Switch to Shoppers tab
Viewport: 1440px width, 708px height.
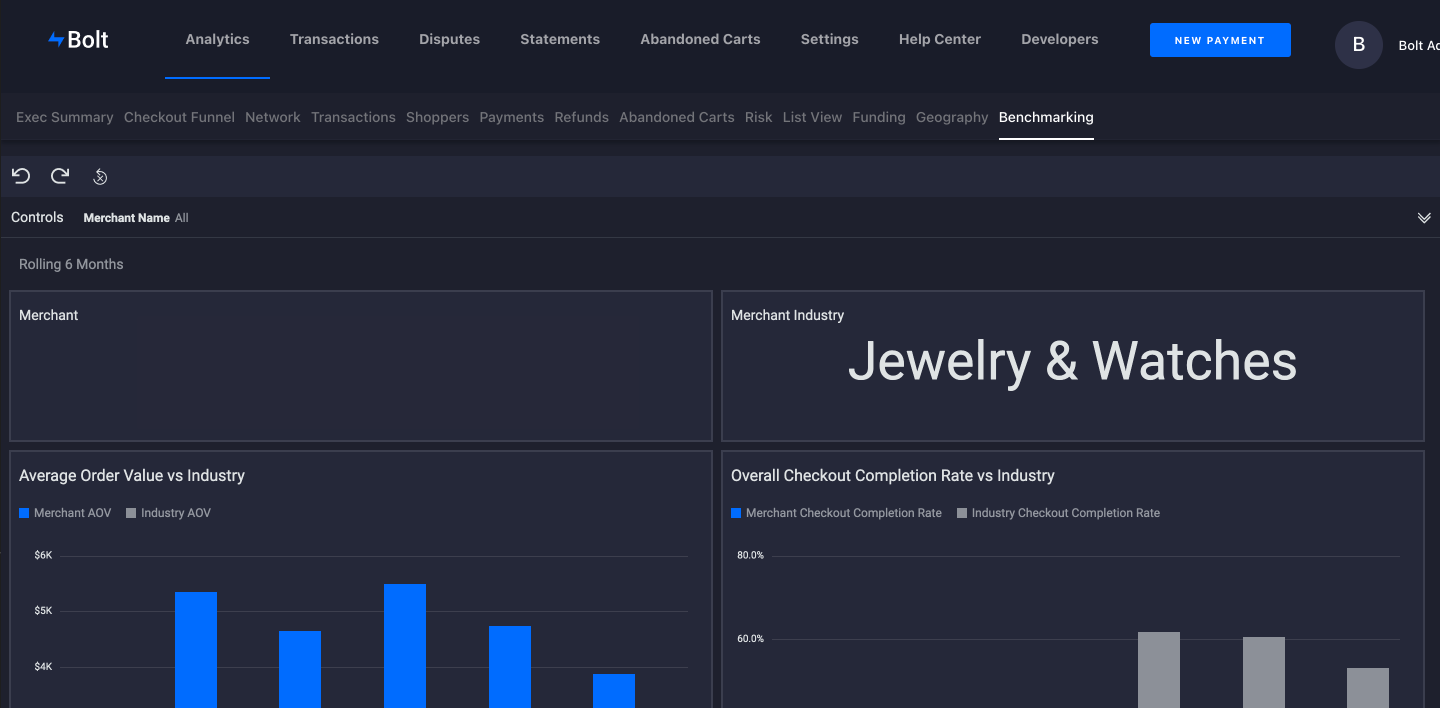tap(437, 117)
